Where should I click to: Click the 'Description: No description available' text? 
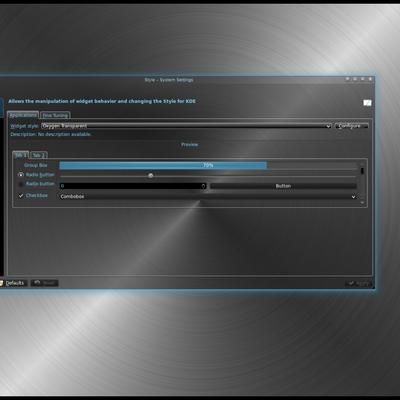pos(51,134)
